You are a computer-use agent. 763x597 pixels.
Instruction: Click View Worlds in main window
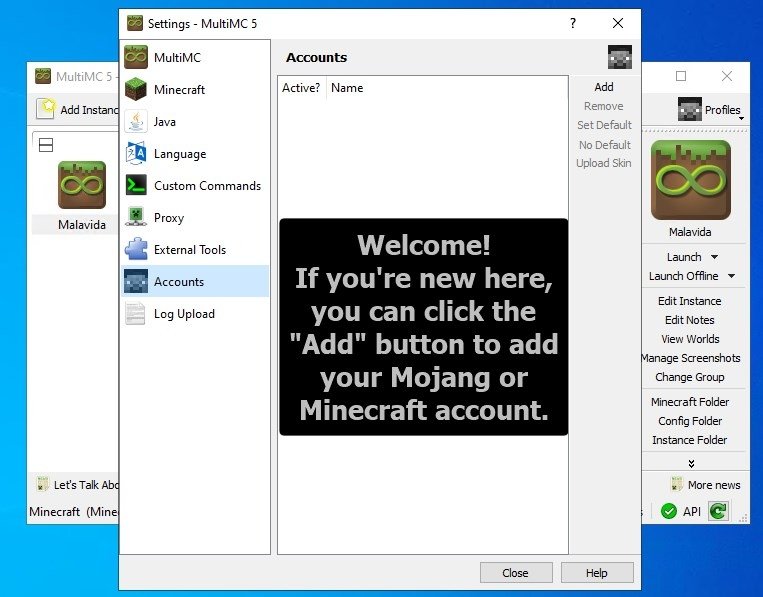[x=690, y=339]
